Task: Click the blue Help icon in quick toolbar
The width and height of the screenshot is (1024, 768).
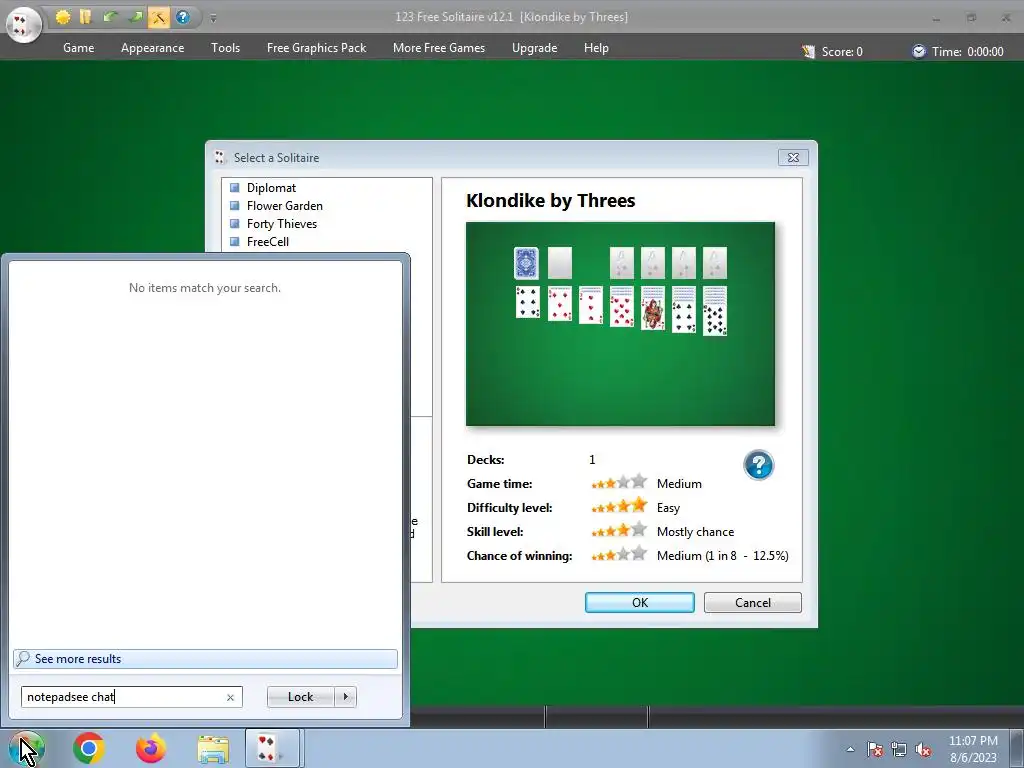Action: (x=183, y=17)
